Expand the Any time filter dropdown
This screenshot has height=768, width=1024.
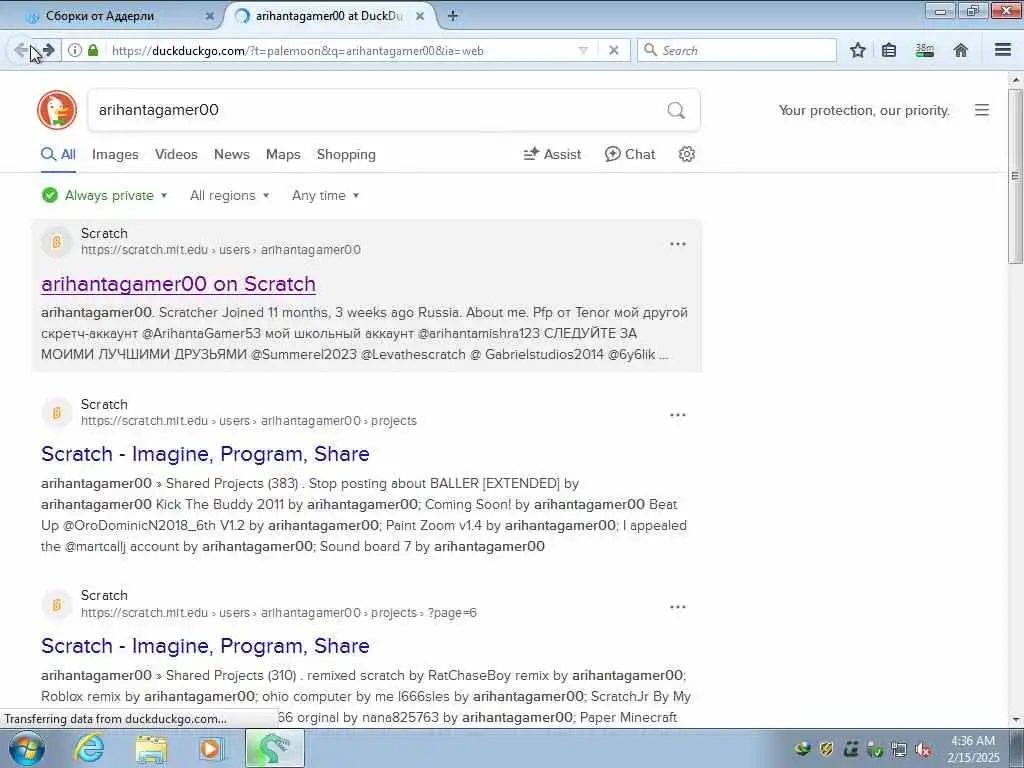coord(325,195)
